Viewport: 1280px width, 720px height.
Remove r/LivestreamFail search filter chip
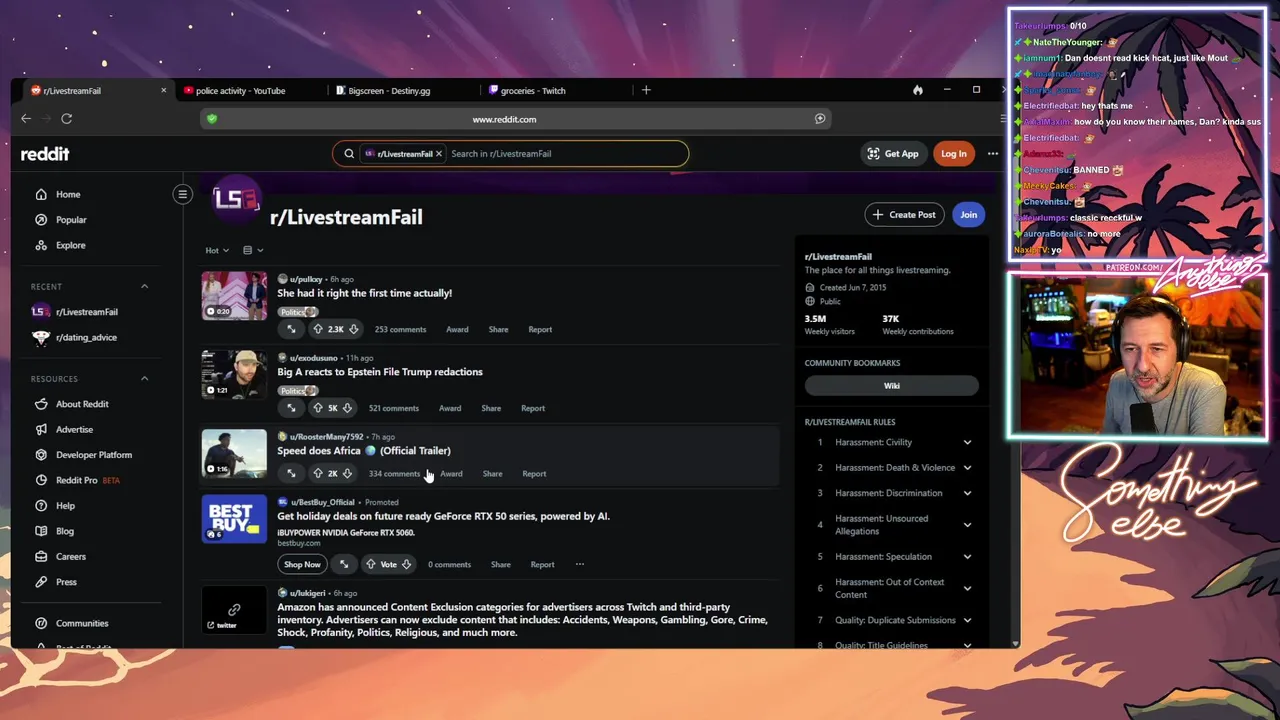[438, 154]
